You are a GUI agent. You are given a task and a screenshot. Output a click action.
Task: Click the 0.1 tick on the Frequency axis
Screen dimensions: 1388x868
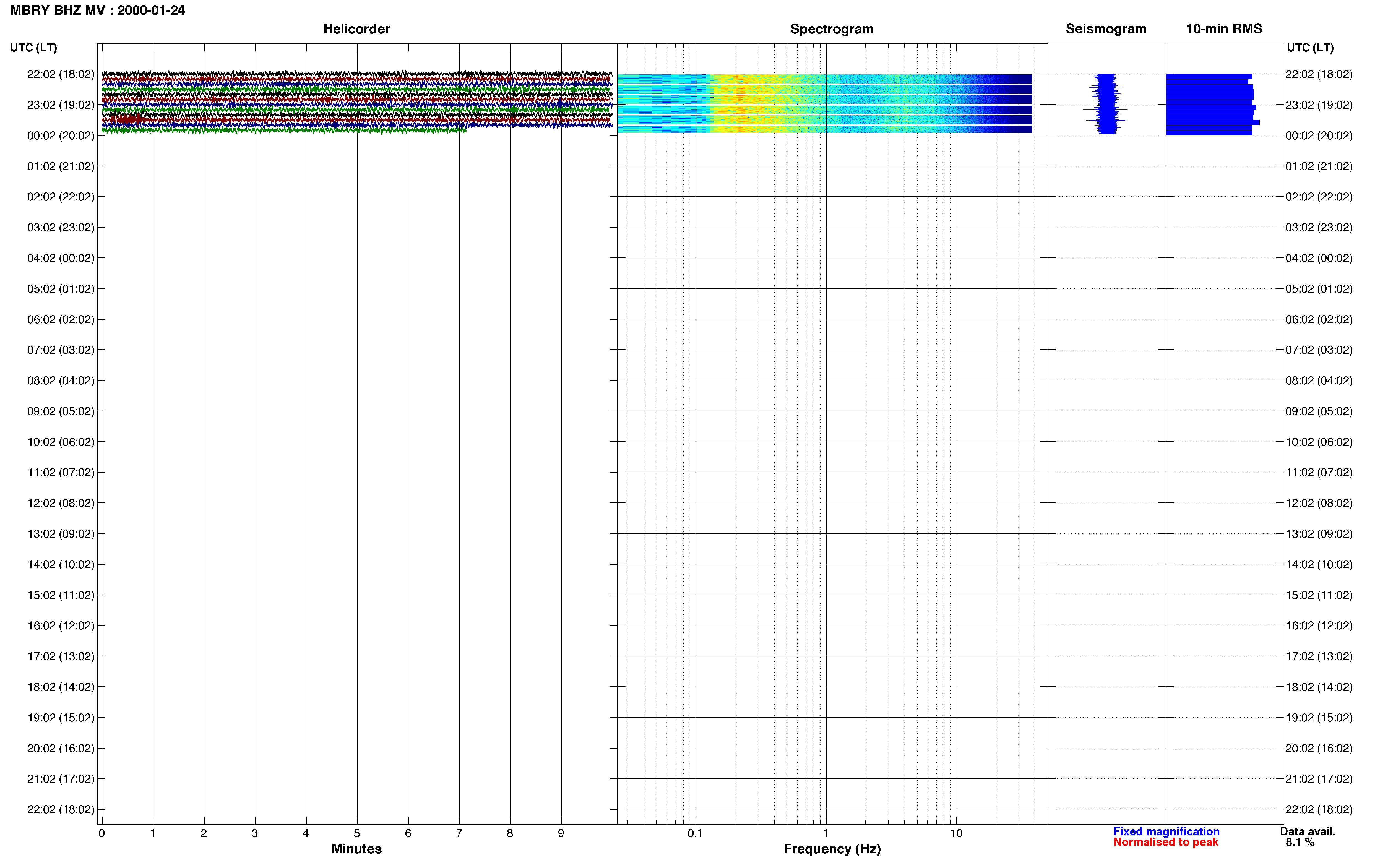coord(695,833)
